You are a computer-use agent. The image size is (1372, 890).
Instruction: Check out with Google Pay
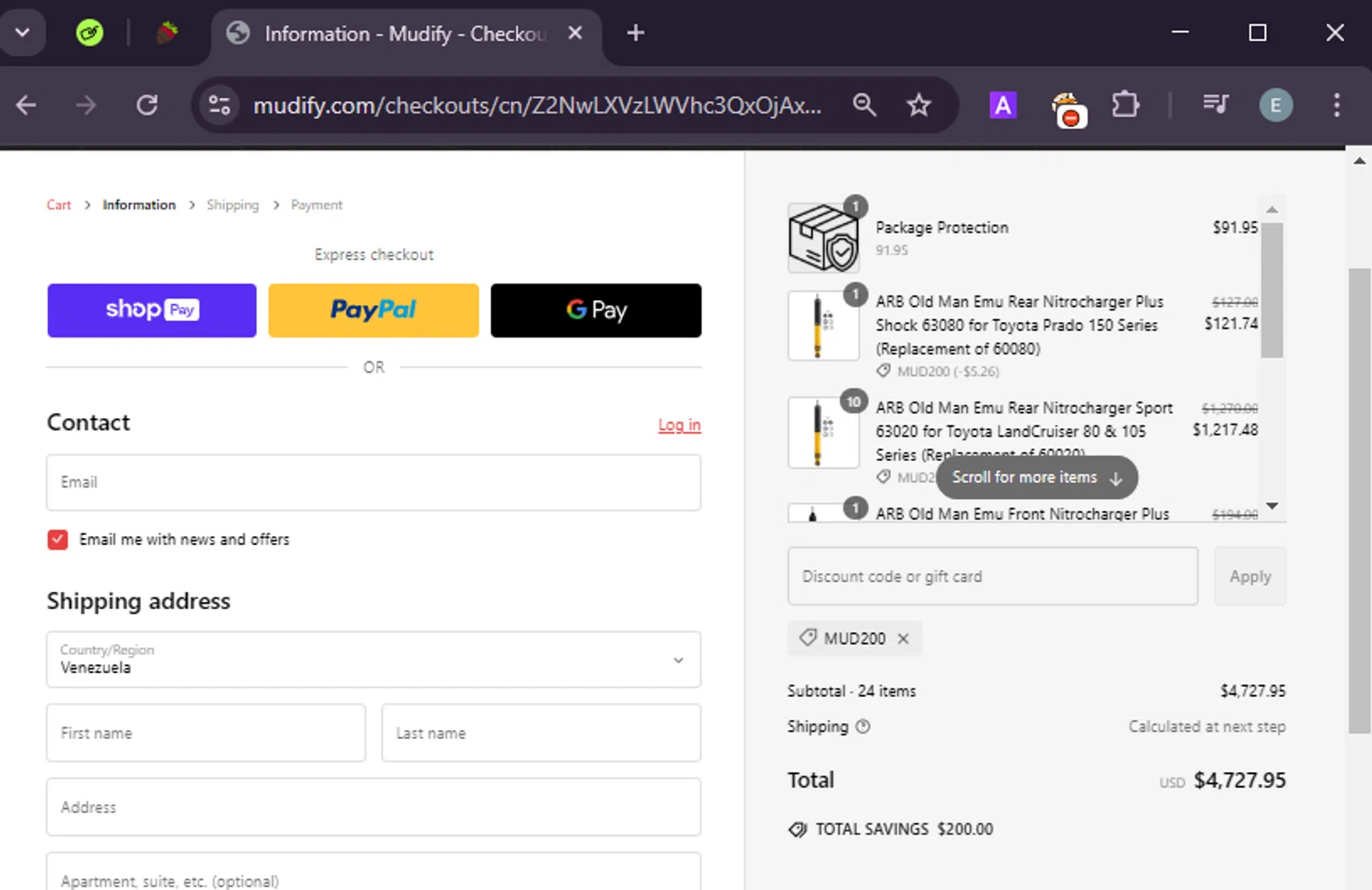(596, 310)
